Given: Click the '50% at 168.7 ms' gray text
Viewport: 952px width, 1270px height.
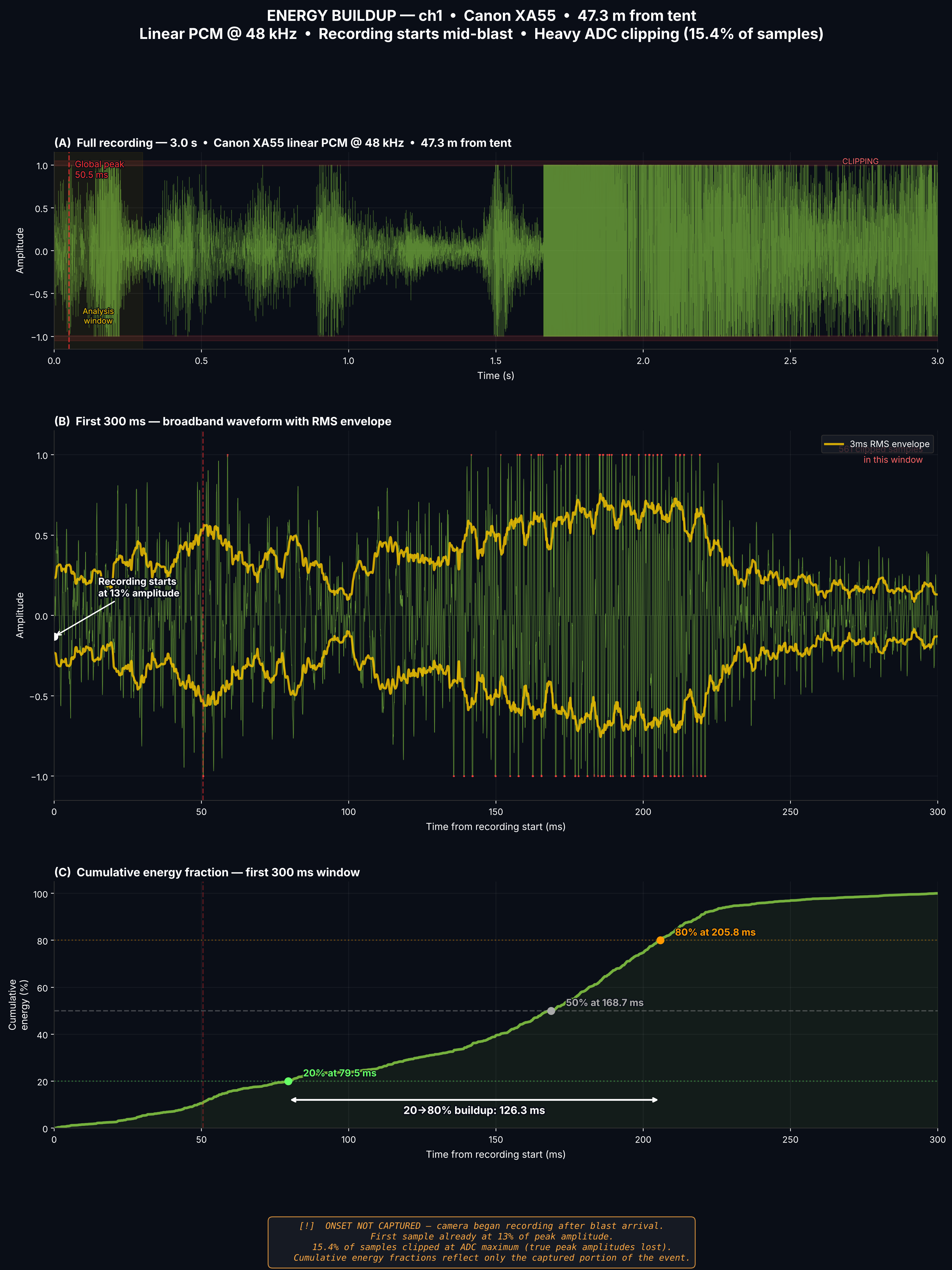Looking at the screenshot, I should [604, 1003].
